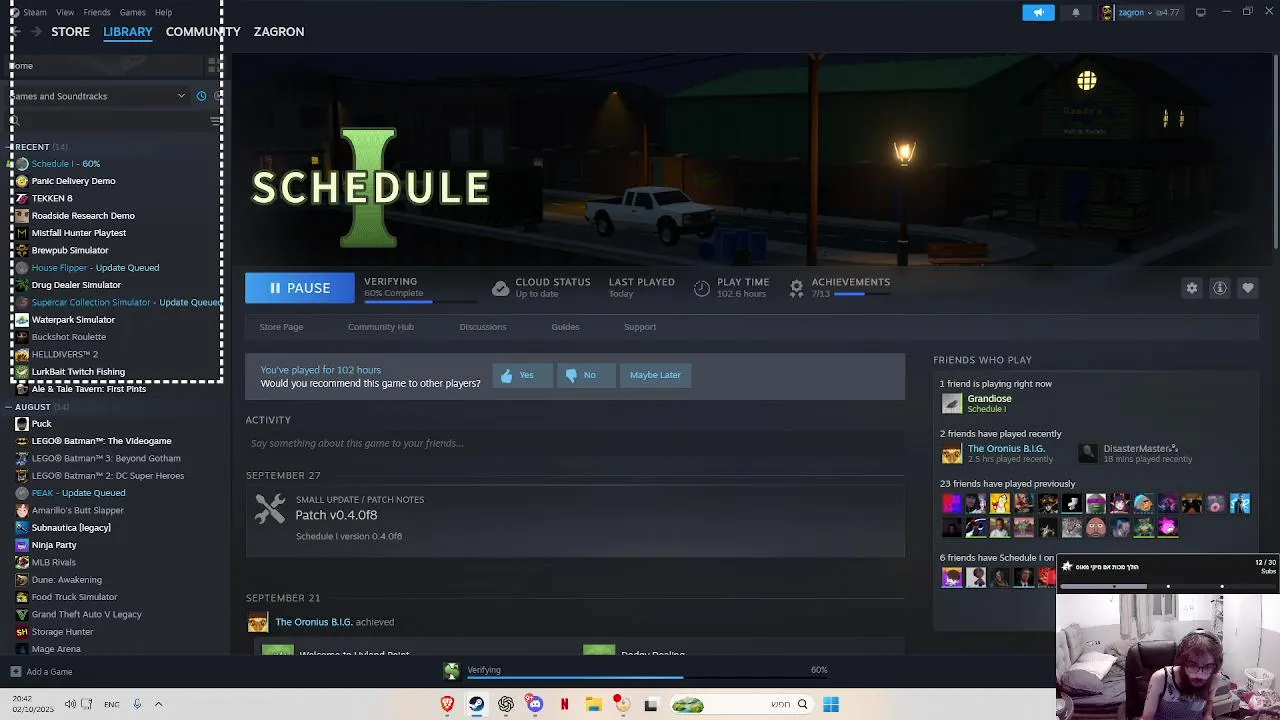Click the activity post text field

[x=575, y=443]
